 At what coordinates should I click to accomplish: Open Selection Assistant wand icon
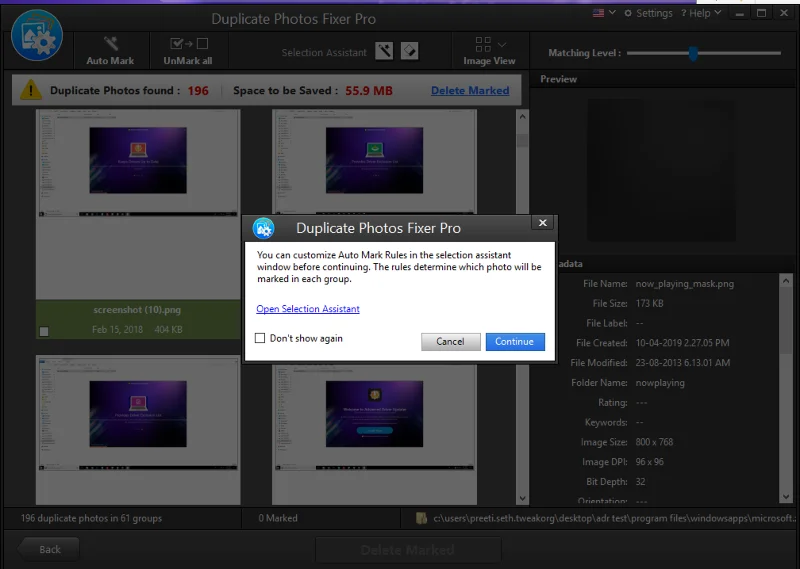pyautogui.click(x=384, y=51)
